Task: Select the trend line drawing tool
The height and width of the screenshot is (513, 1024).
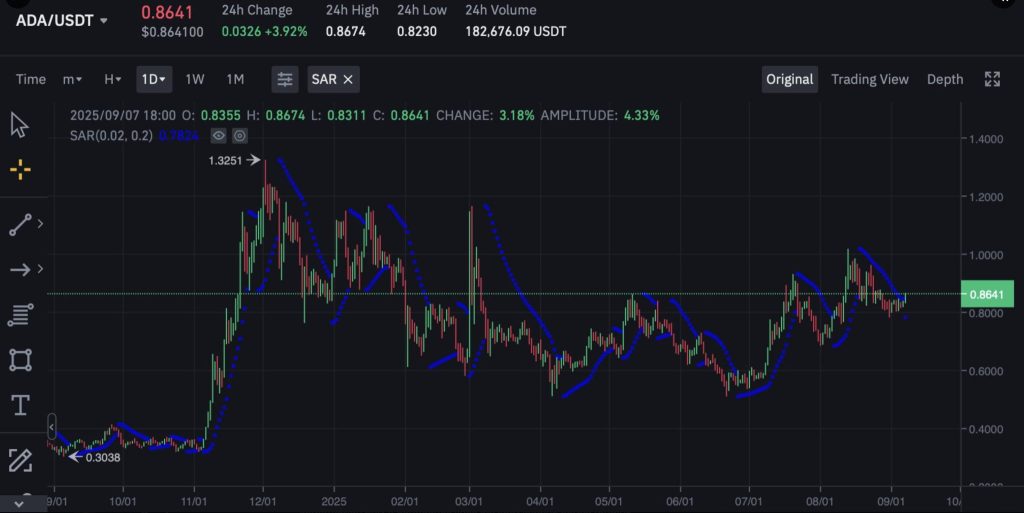Action: 20,225
